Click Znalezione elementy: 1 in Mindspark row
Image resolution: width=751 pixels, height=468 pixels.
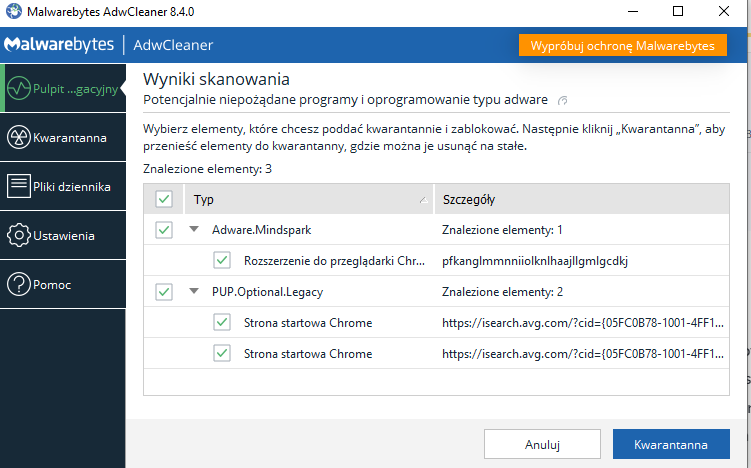(502, 230)
